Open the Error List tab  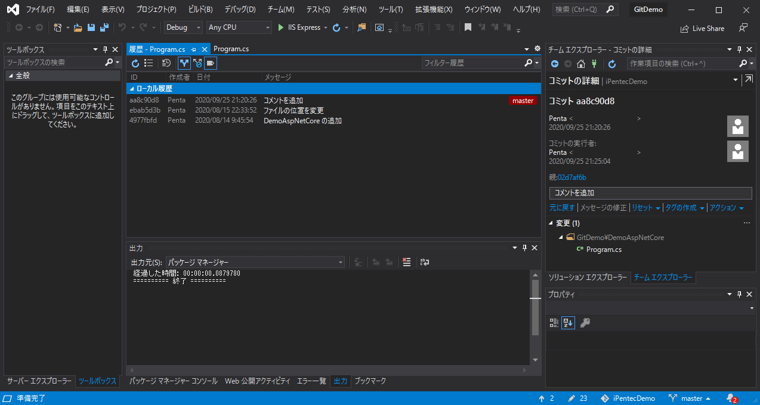[x=311, y=381]
